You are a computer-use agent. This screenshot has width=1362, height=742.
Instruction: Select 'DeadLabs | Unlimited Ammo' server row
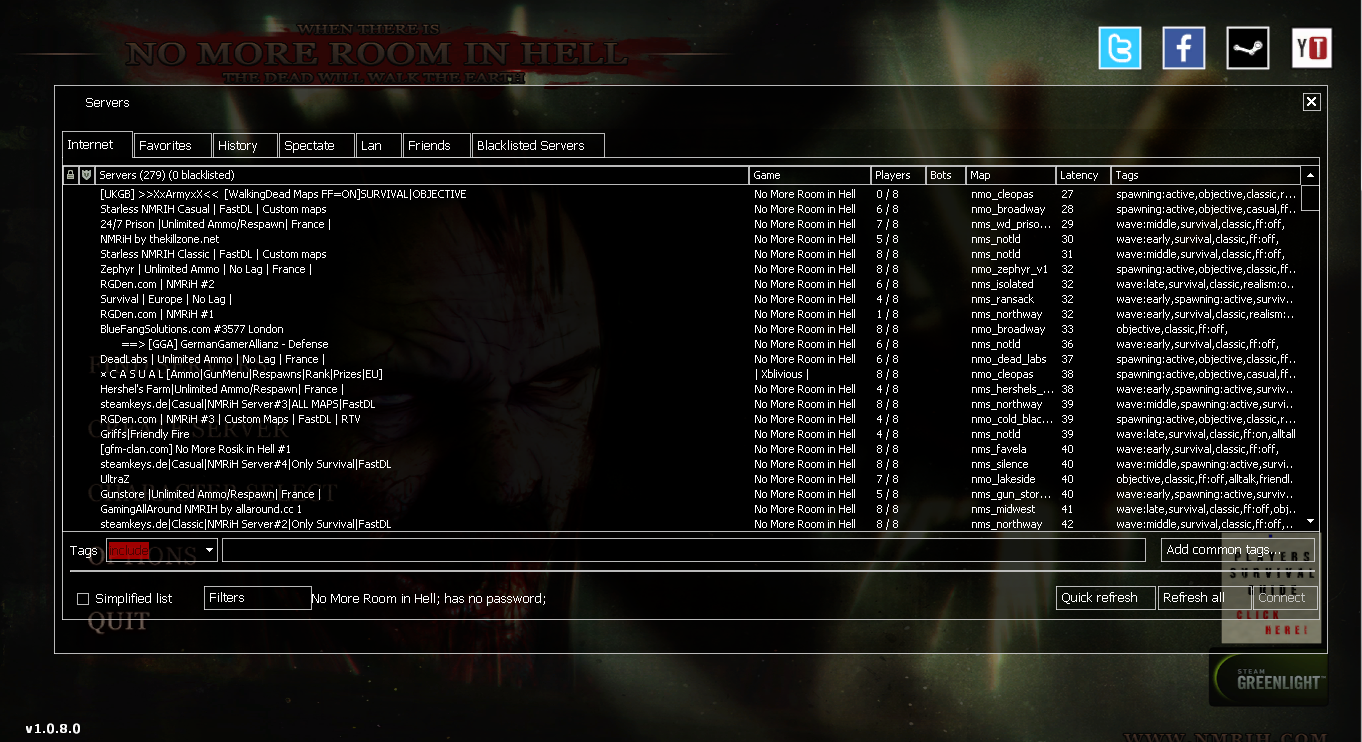pyautogui.click(x=682, y=359)
